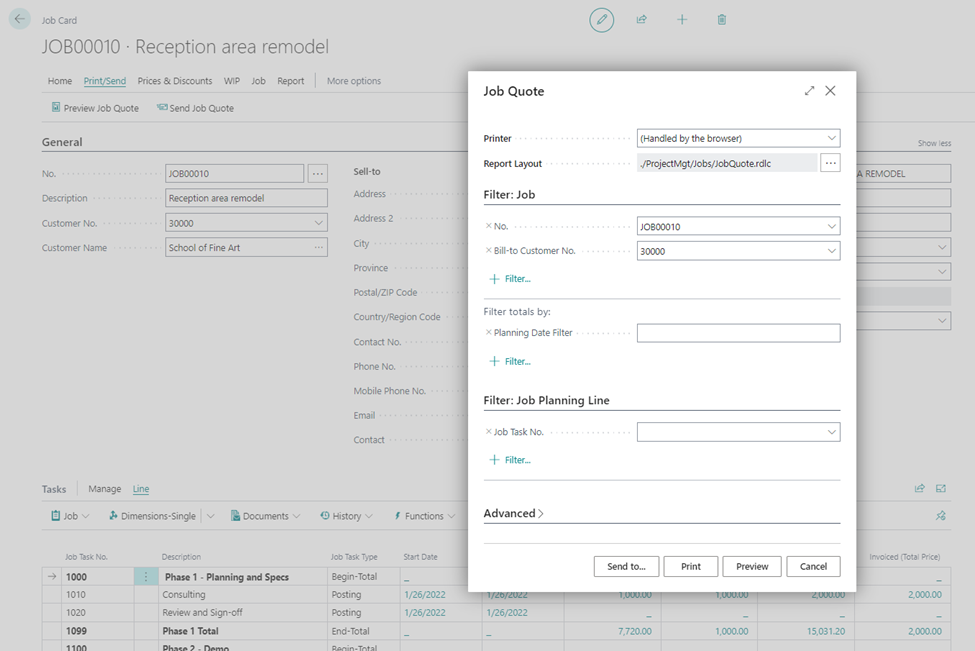Image resolution: width=975 pixels, height=651 pixels.
Task: Open the Prices & Discounts menu
Action: click(x=175, y=81)
